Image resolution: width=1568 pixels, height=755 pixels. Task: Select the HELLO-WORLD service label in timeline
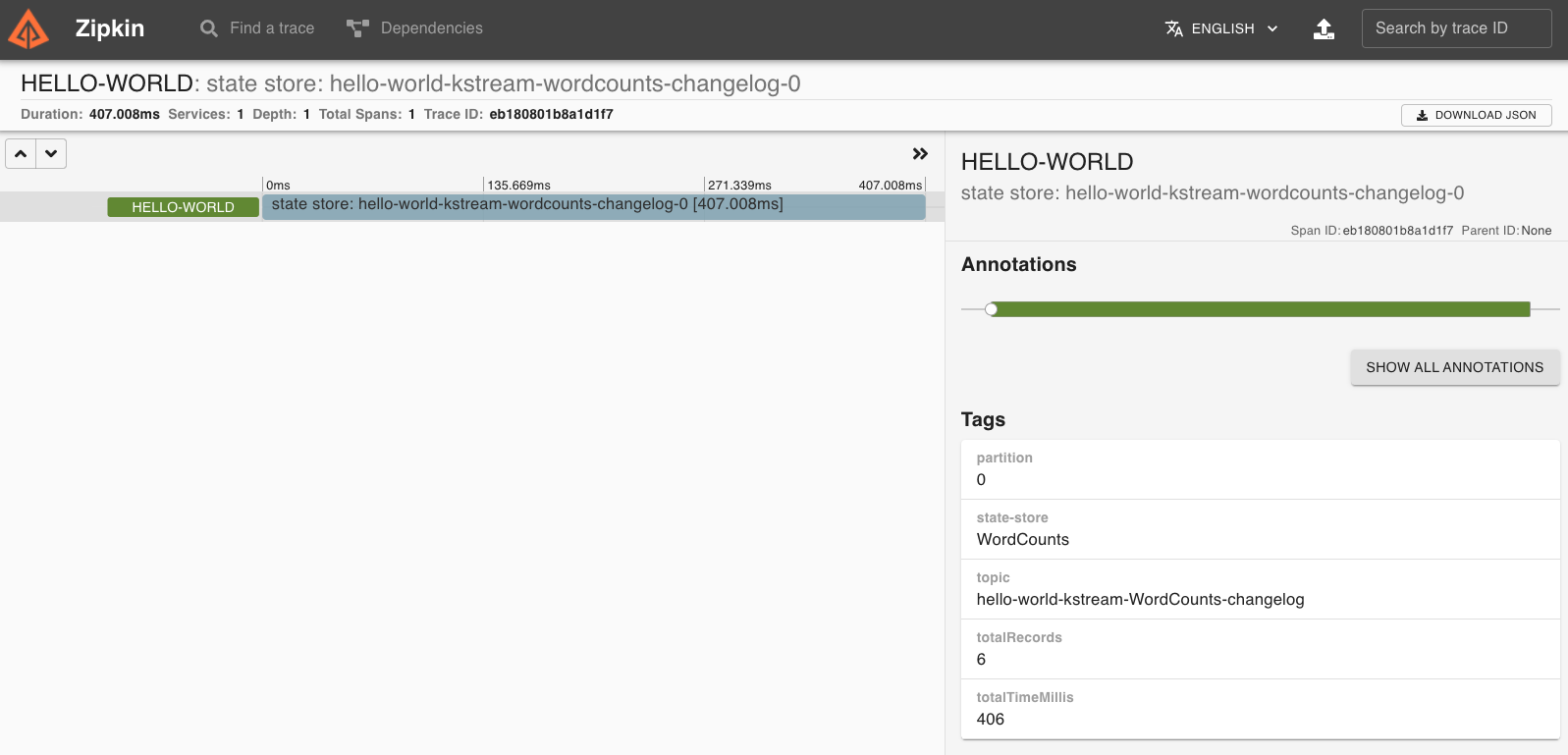(183, 207)
